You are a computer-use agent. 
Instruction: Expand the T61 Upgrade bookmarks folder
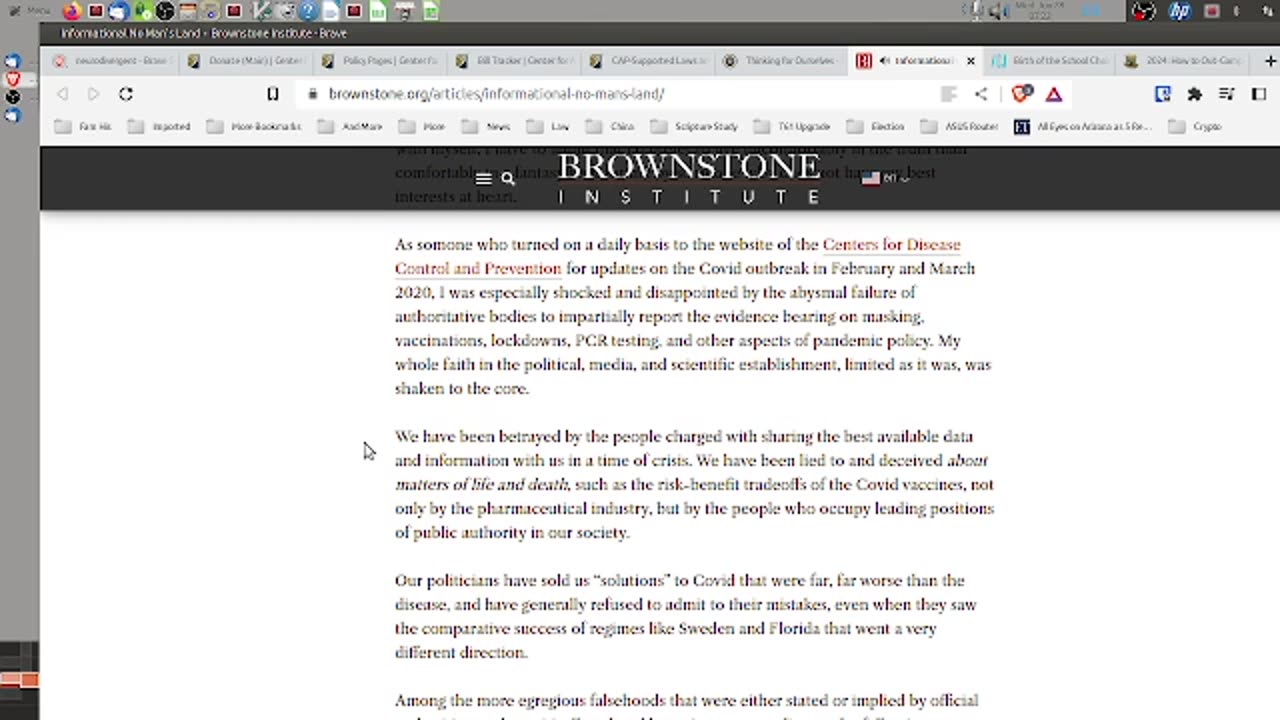coord(792,127)
